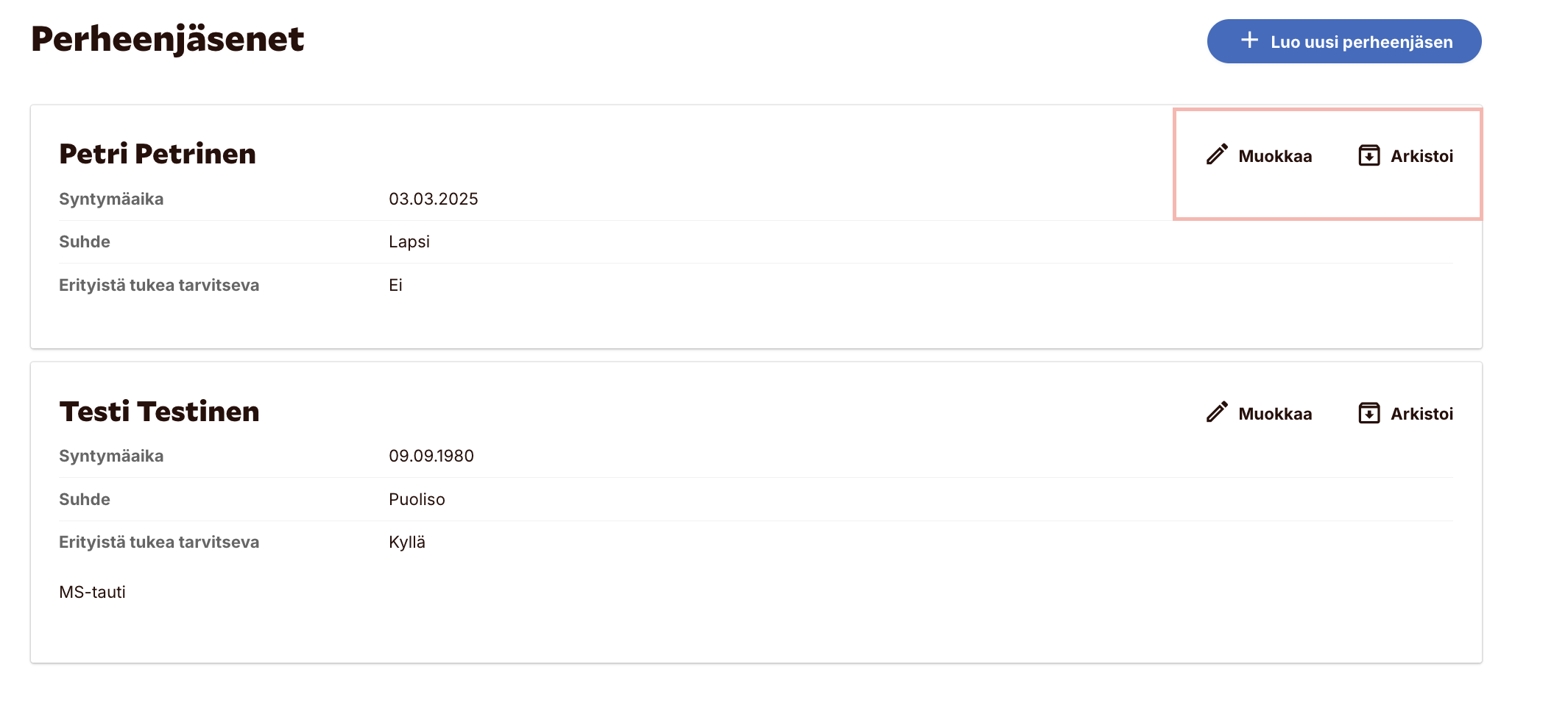Click the Lapsi relationship value
Viewport: 1568px width, 723px height.
[x=409, y=242]
